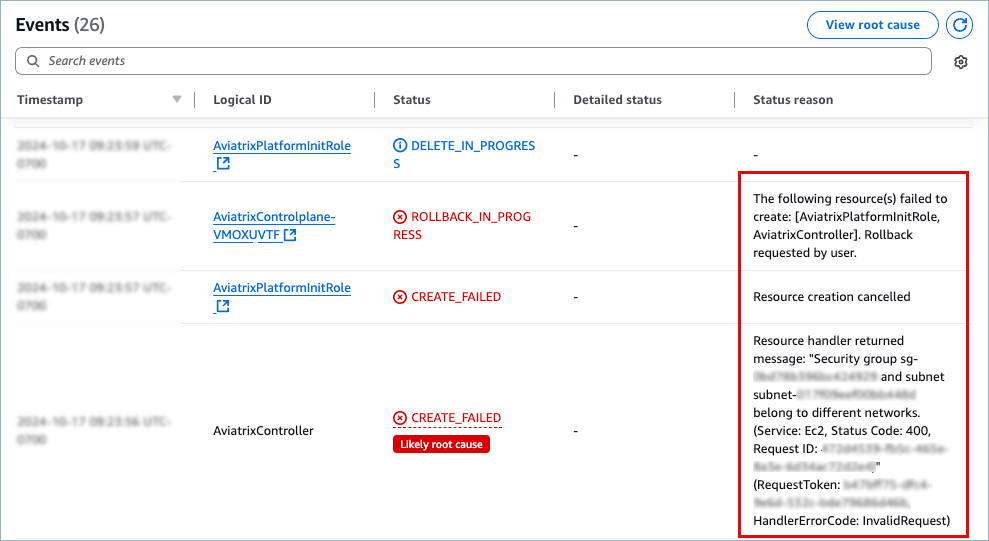The width and height of the screenshot is (989, 541).
Task: Click the Search events input field
Action: coord(473,61)
